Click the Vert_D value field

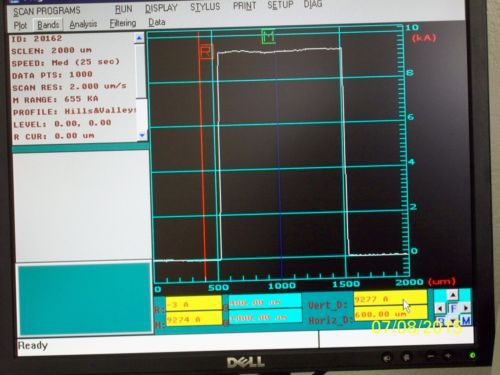[390, 299]
